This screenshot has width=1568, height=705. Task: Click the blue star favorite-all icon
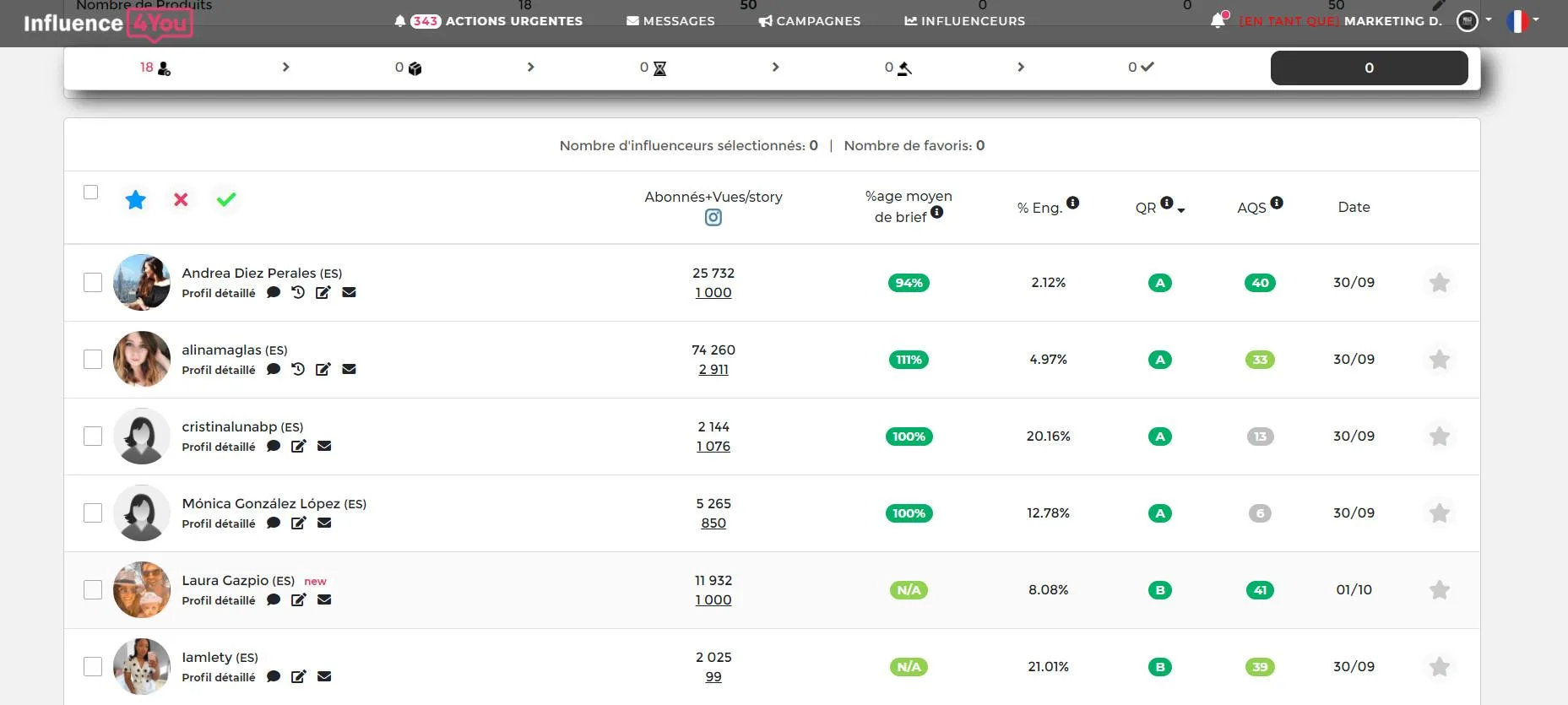(136, 200)
